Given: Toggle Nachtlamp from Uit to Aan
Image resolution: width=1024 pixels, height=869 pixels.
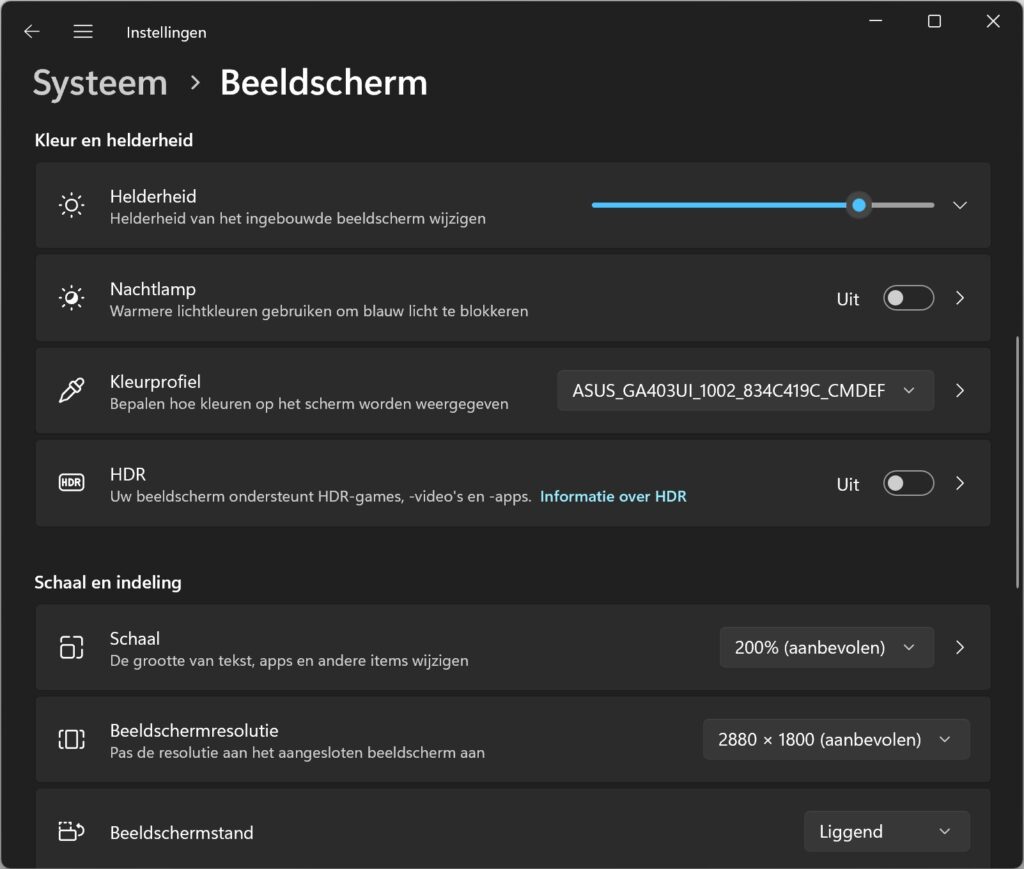Looking at the screenshot, I should click(x=907, y=298).
